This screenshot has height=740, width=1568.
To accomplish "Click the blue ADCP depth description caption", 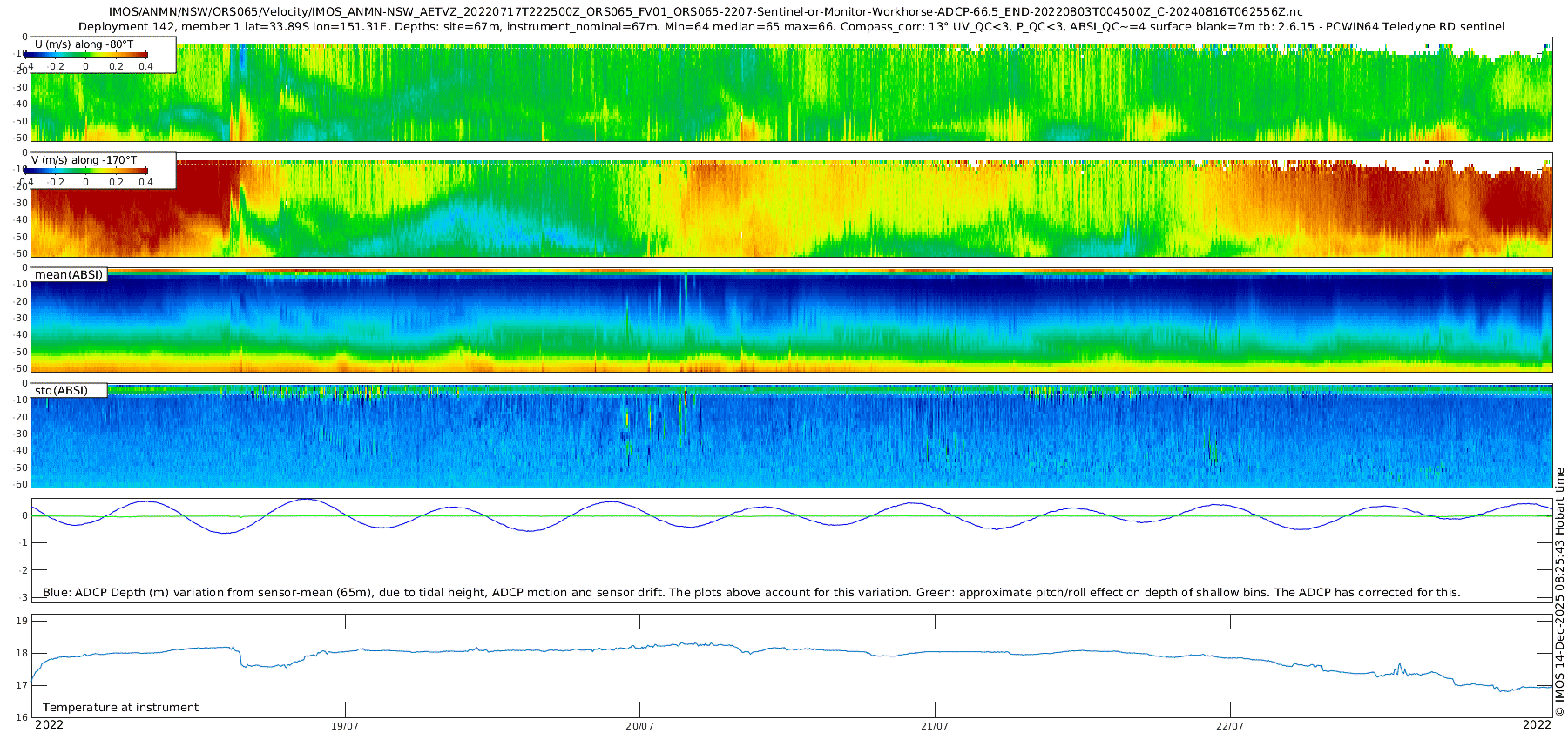I will (x=751, y=593).
